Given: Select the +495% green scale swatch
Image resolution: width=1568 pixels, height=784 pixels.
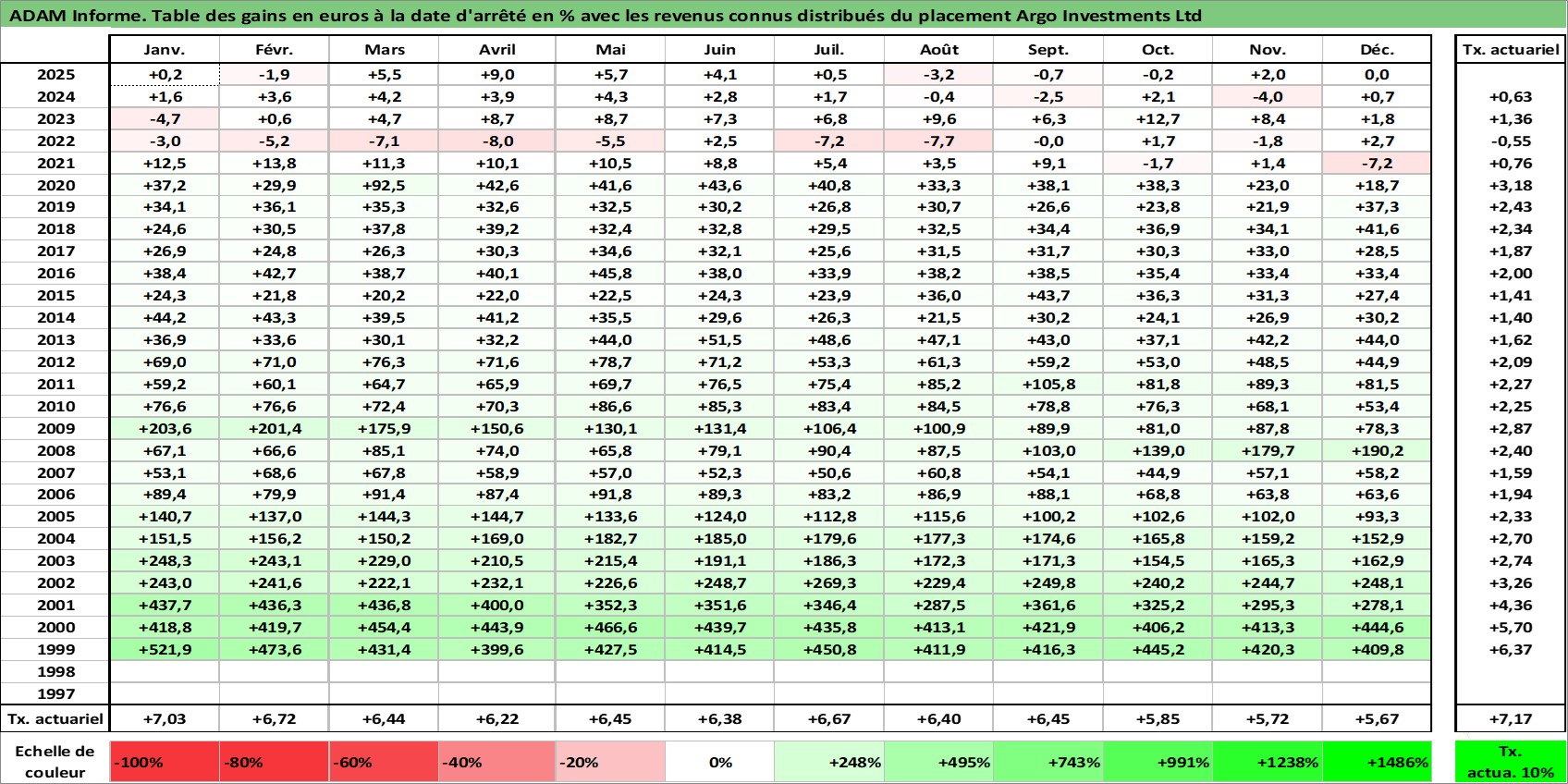Looking at the screenshot, I should (939, 762).
